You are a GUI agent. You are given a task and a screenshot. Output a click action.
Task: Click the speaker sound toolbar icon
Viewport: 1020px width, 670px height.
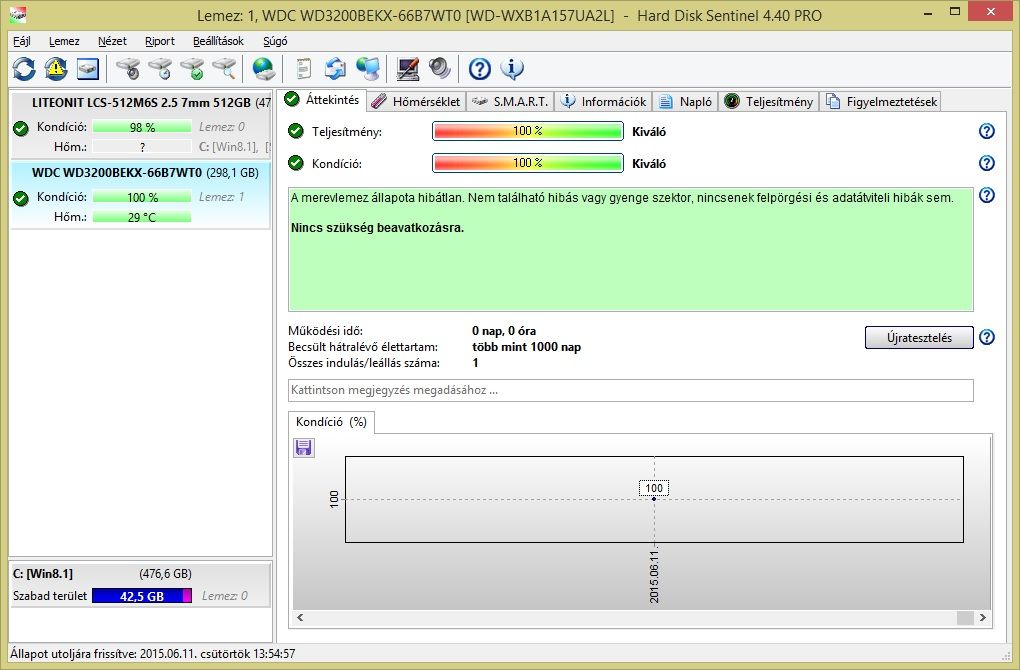[440, 68]
